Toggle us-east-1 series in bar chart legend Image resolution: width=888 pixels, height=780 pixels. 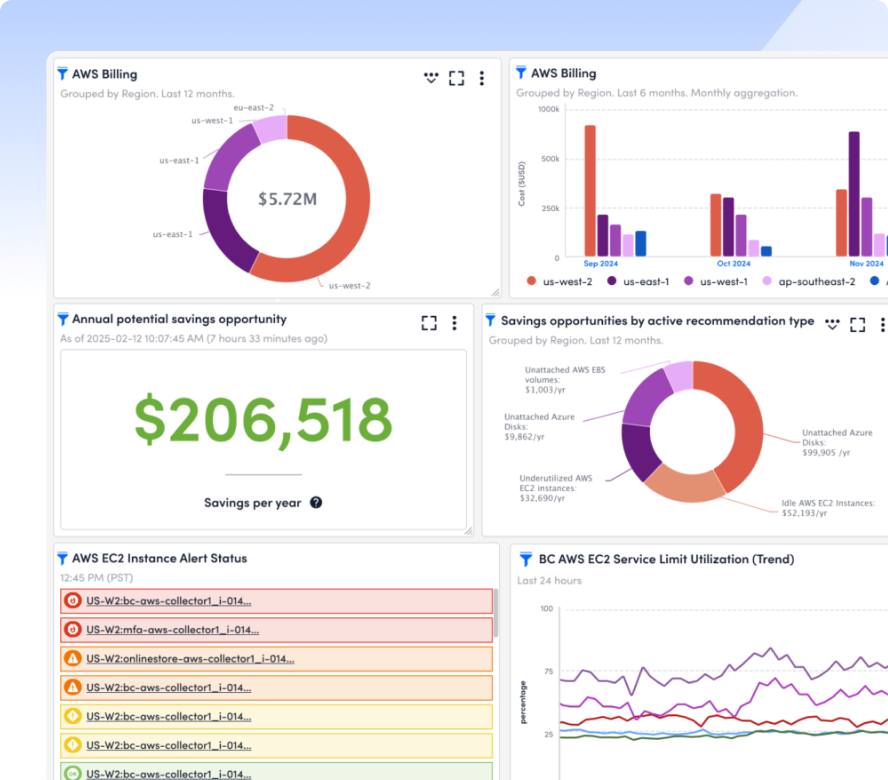638,282
